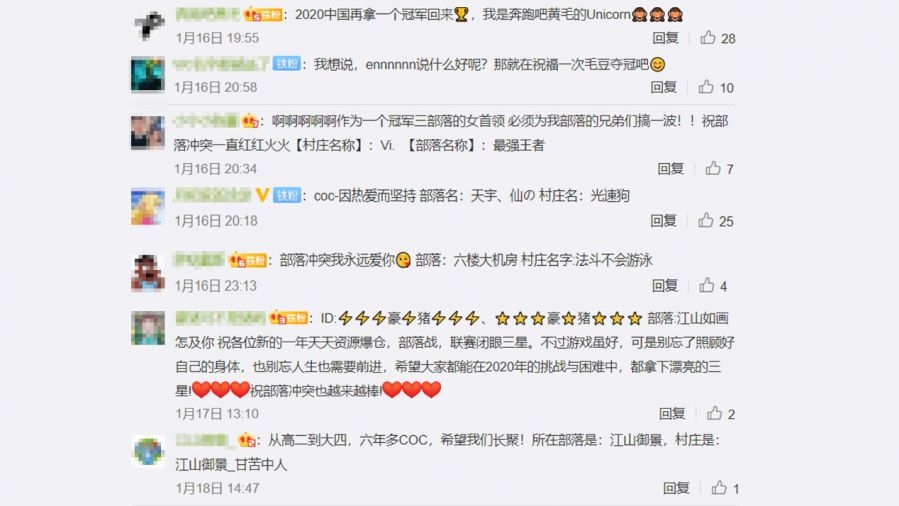Click thumbs-up on comment with 7 likes
Viewport: 899px width, 506px height.
pos(713,168)
